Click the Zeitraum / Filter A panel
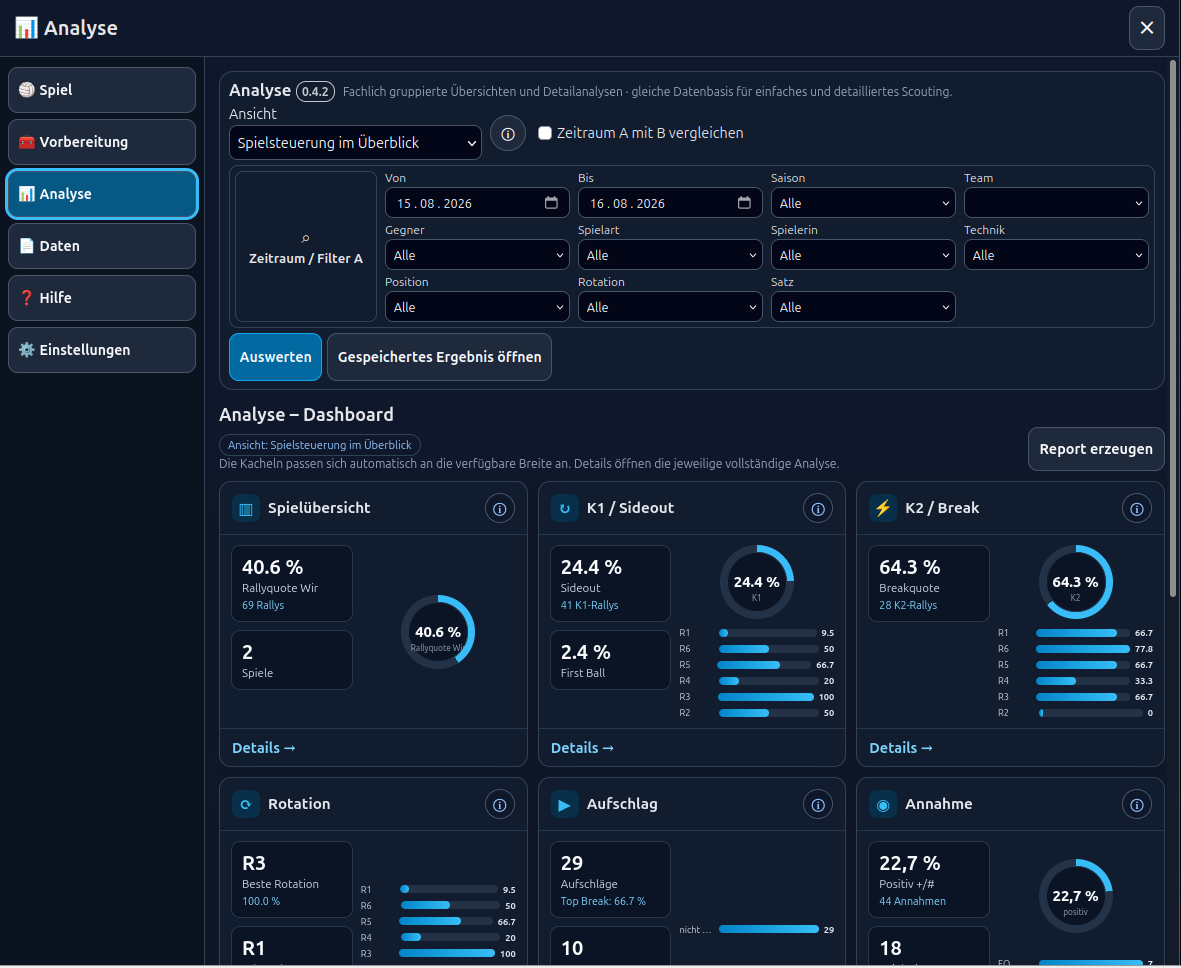The image size is (1181, 968). tap(305, 247)
